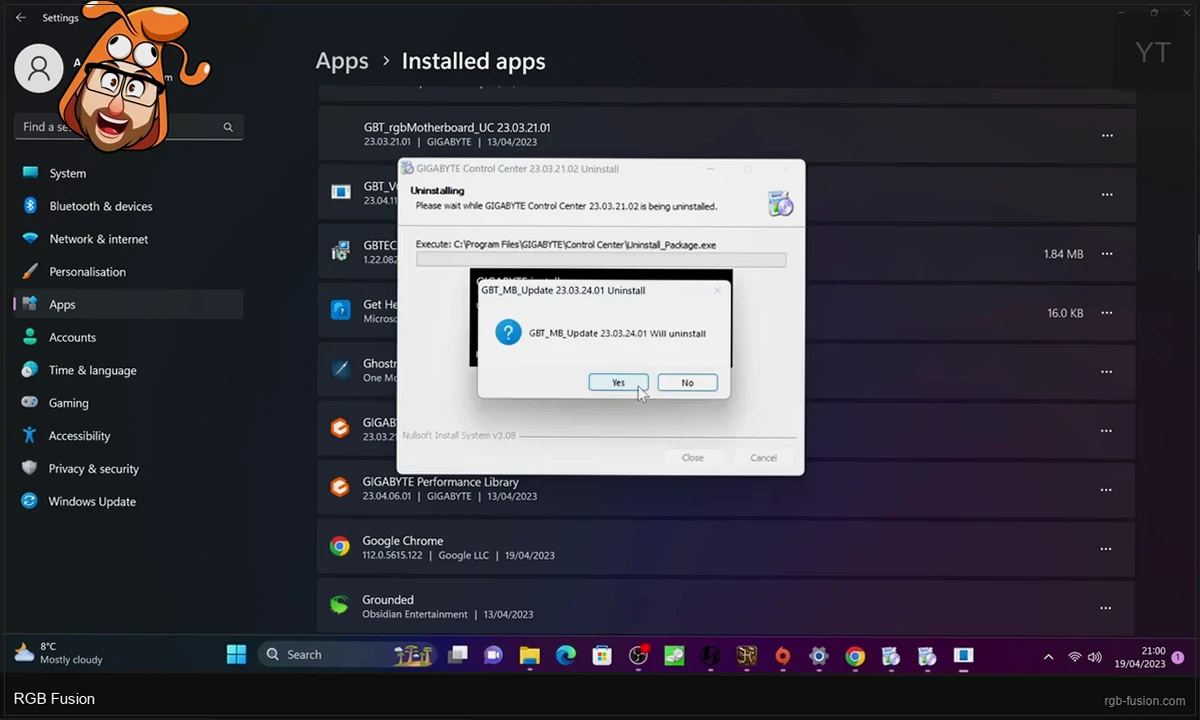Open Bluetooth & devices settings

(x=100, y=206)
